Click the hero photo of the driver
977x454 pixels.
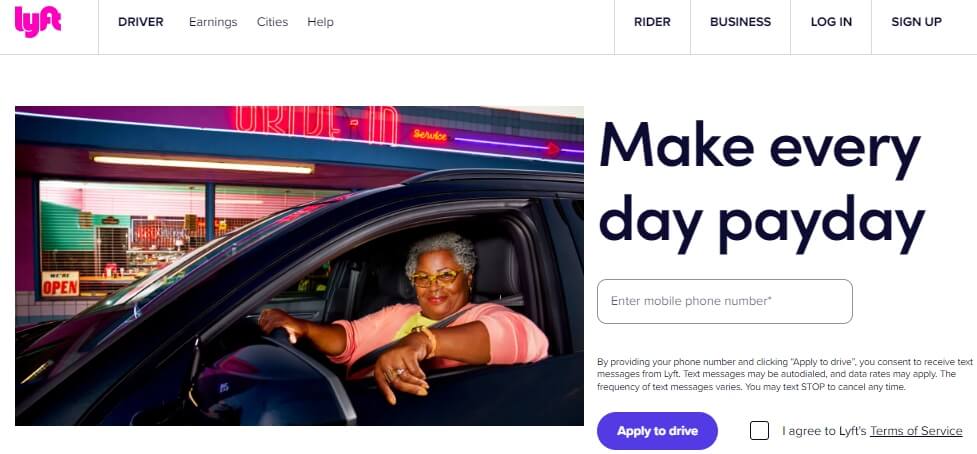pyautogui.click(x=299, y=266)
